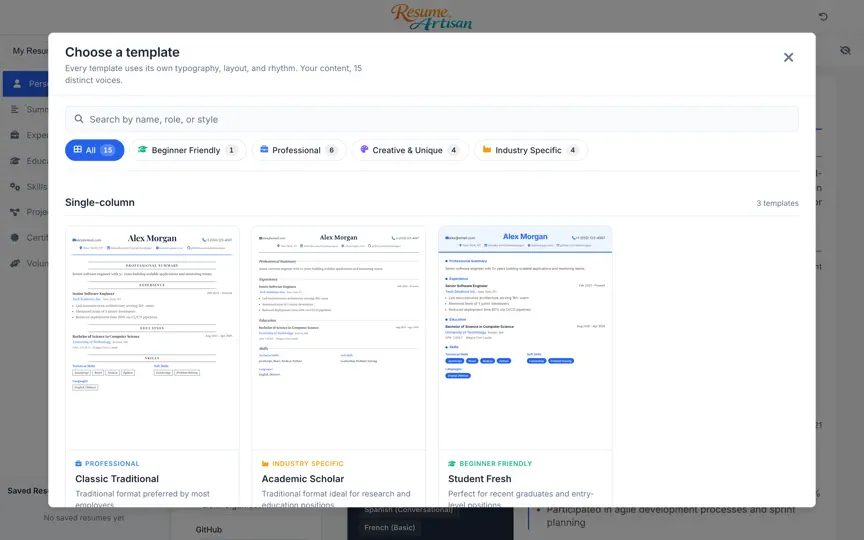Screen dimensions: 864x540
Task: Open the Education icon in sidebar
Action: click(x=15, y=161)
